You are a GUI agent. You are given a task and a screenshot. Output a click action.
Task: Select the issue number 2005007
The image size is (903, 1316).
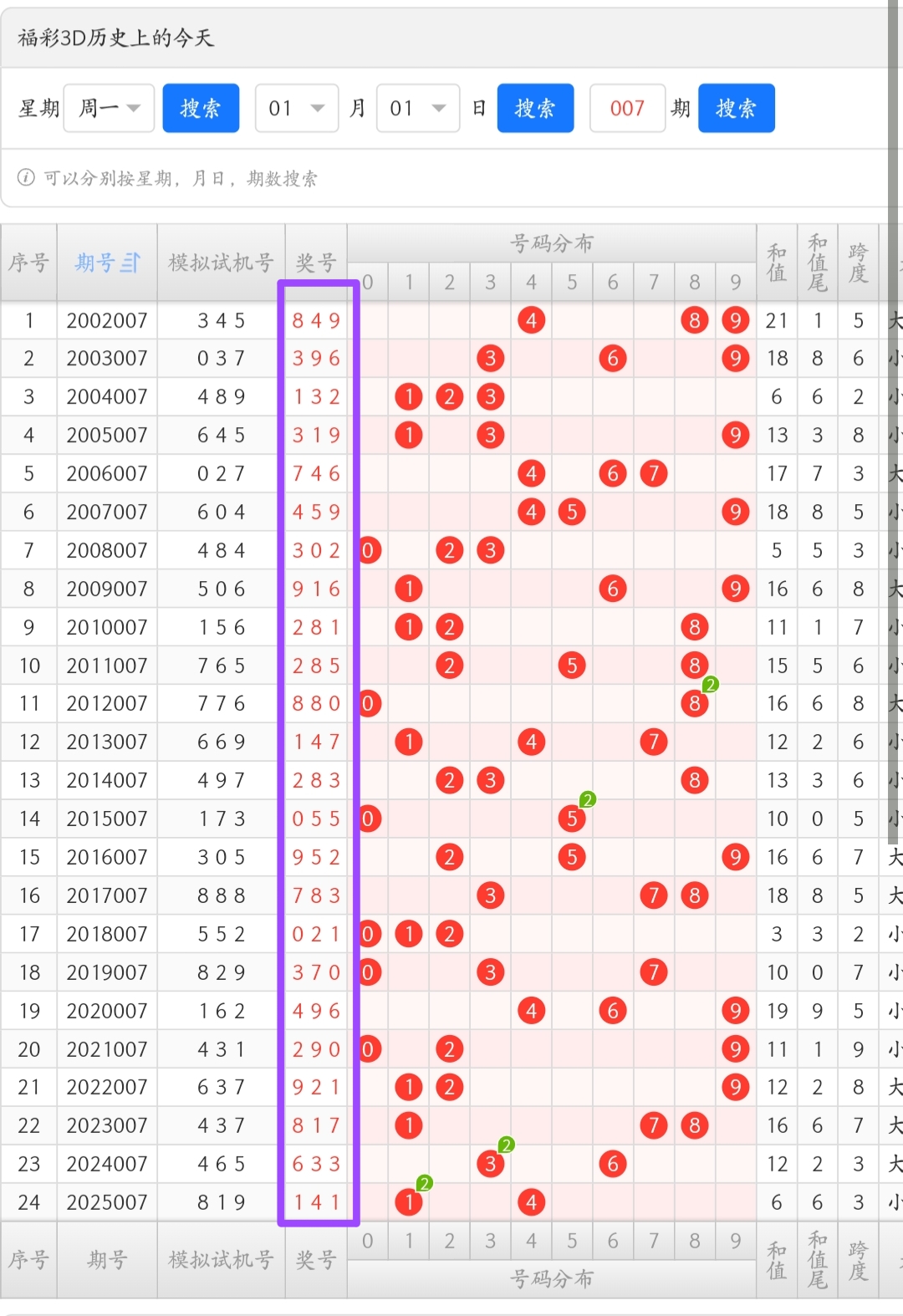click(x=107, y=435)
